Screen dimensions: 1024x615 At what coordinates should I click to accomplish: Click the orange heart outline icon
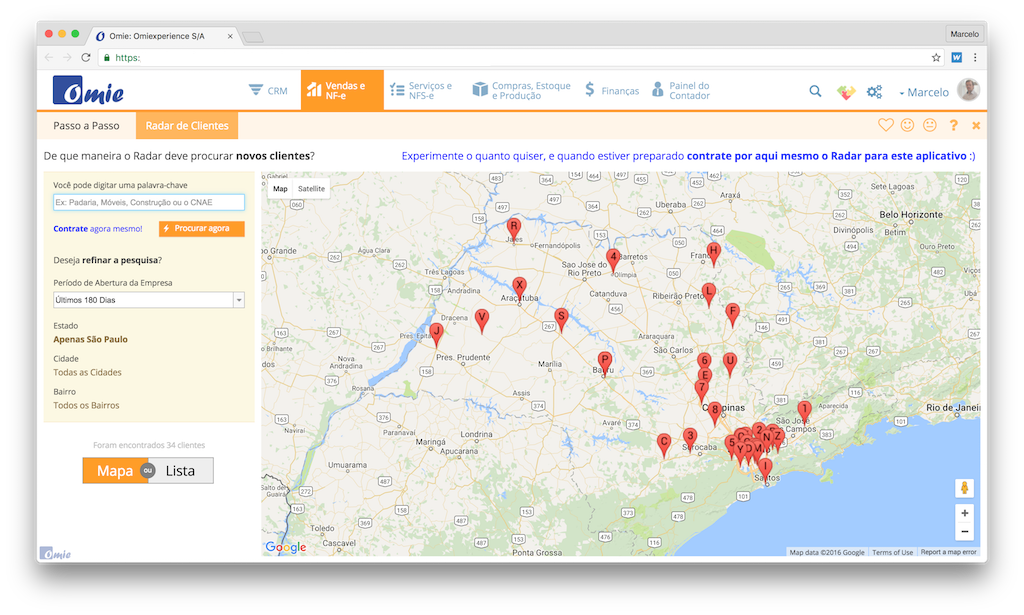point(886,125)
